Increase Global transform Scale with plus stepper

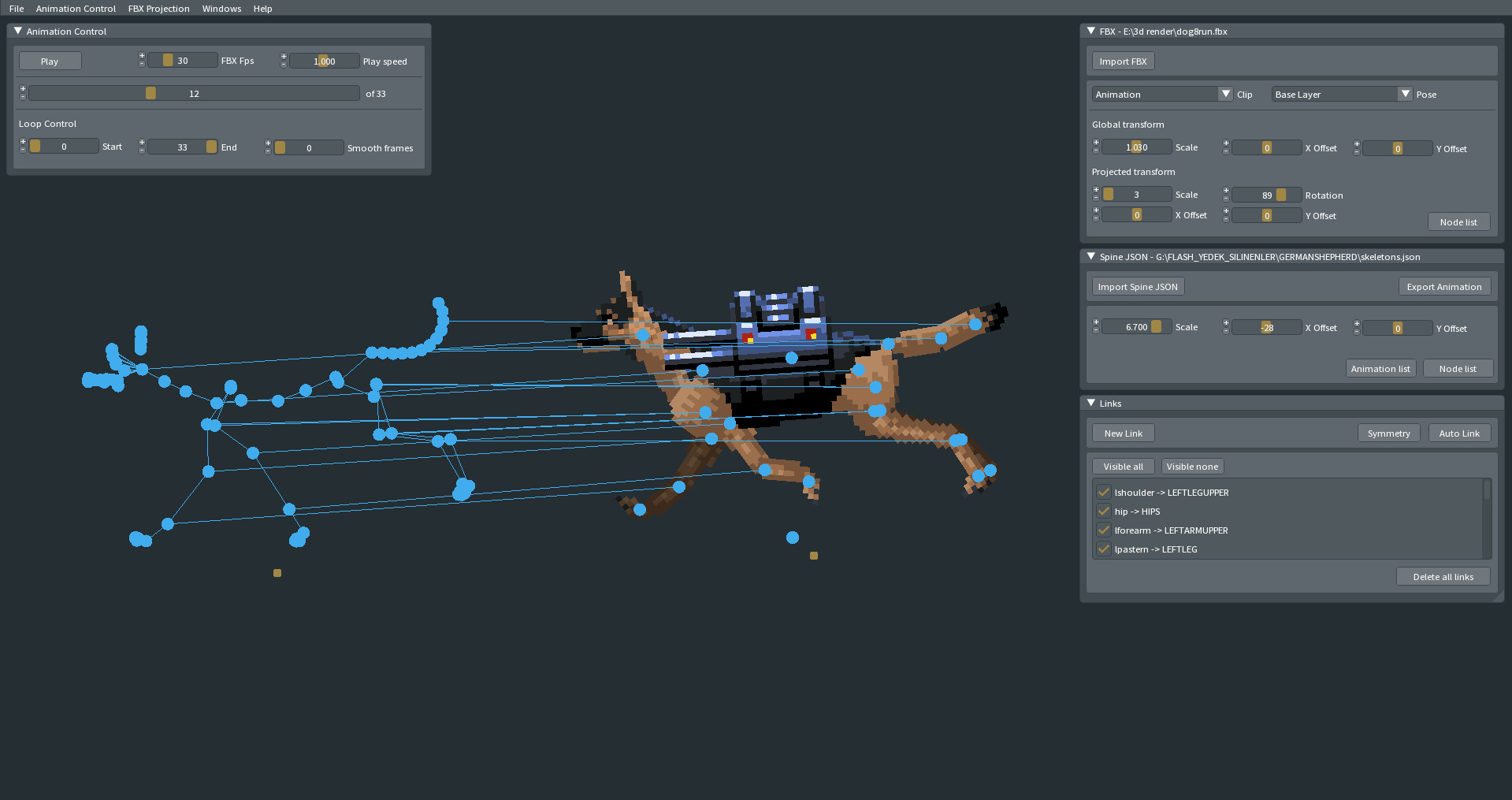coord(1096,142)
